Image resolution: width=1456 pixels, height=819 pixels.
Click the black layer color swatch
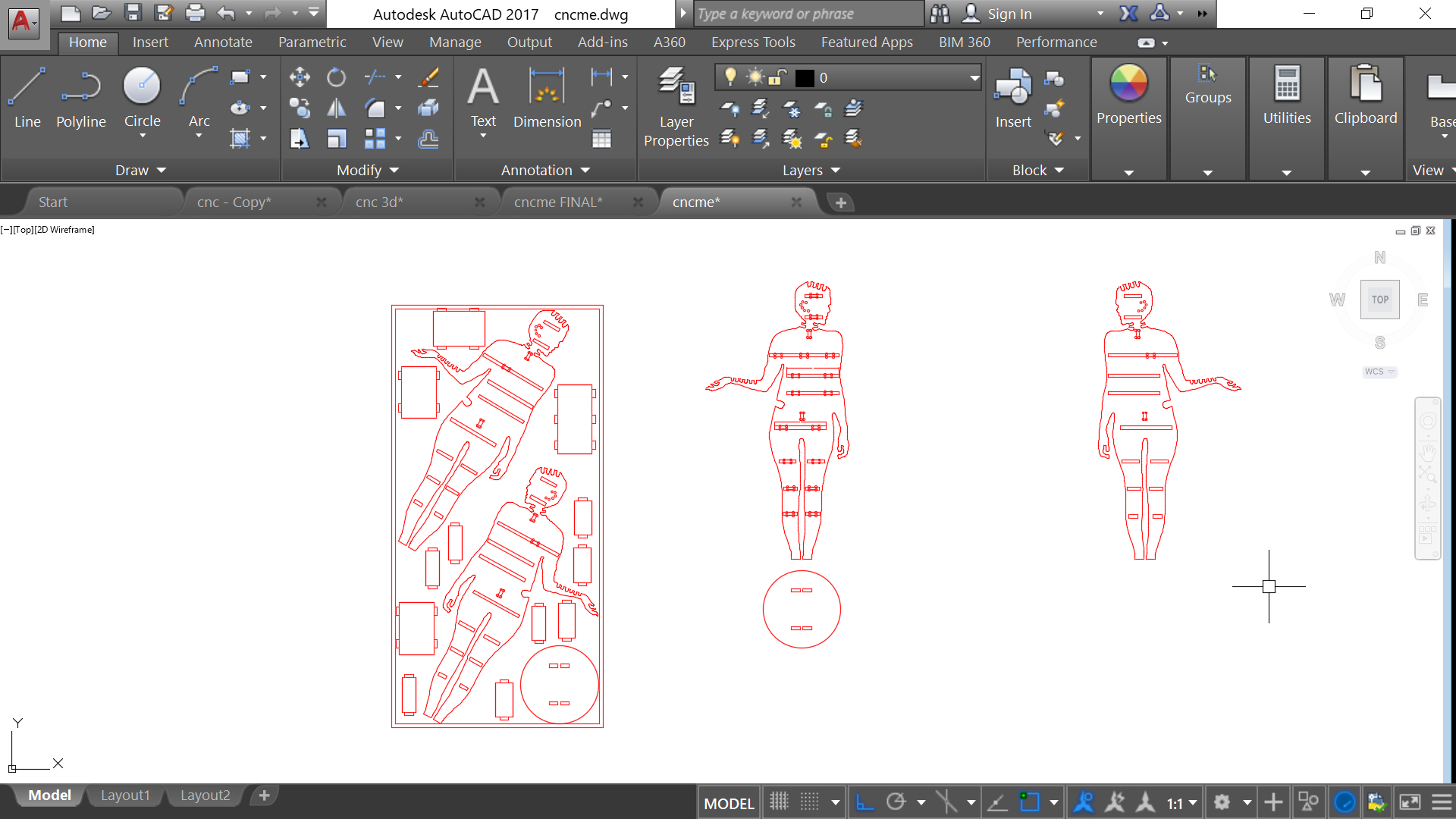point(805,77)
